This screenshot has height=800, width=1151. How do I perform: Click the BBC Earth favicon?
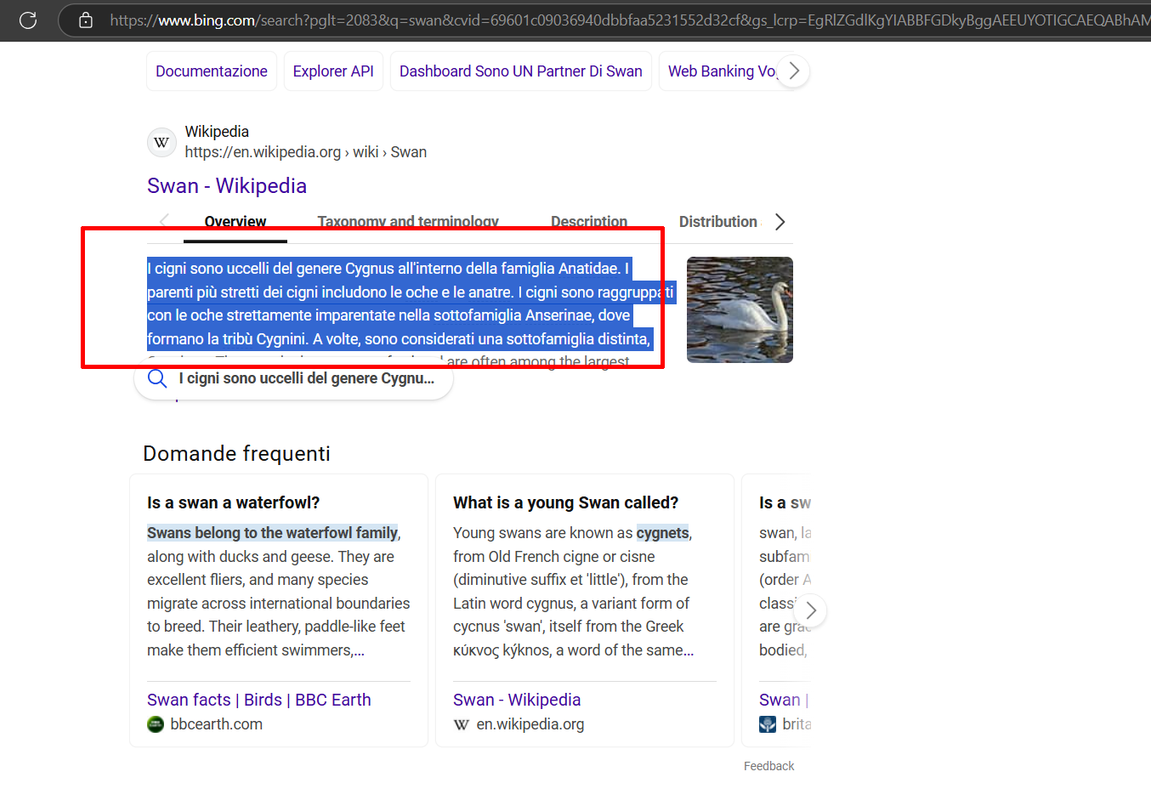[156, 724]
